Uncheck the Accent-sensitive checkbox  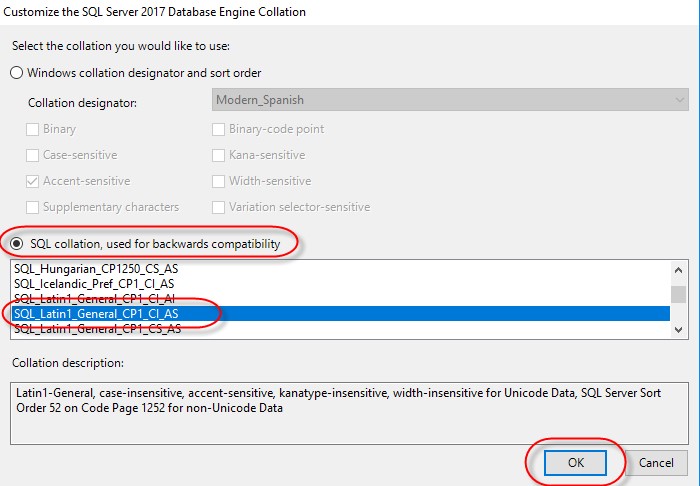click(33, 181)
